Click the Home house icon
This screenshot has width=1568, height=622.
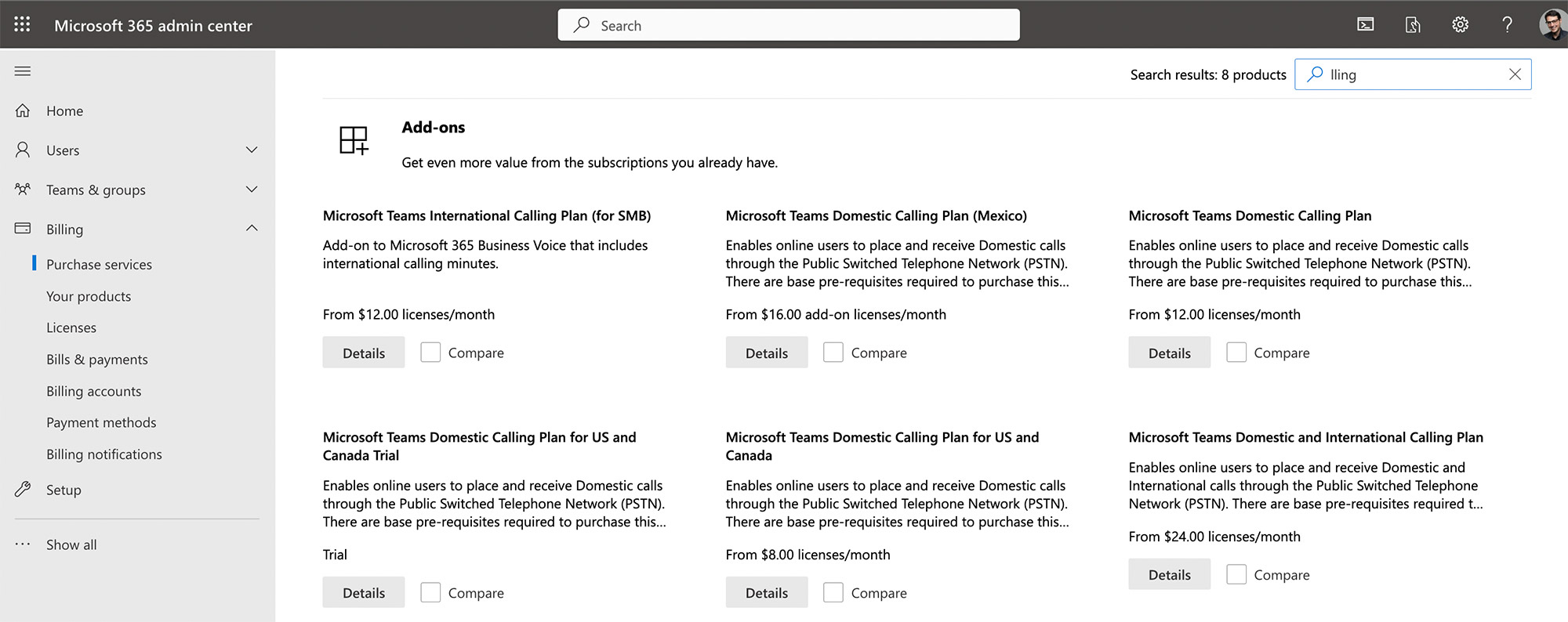(x=23, y=110)
